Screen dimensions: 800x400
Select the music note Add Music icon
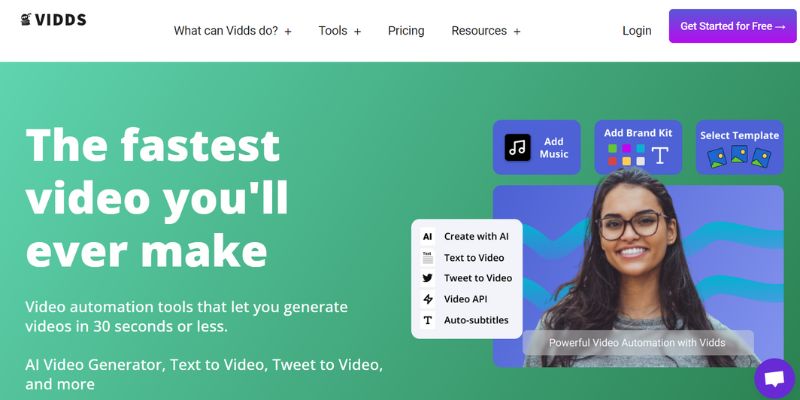coord(517,147)
